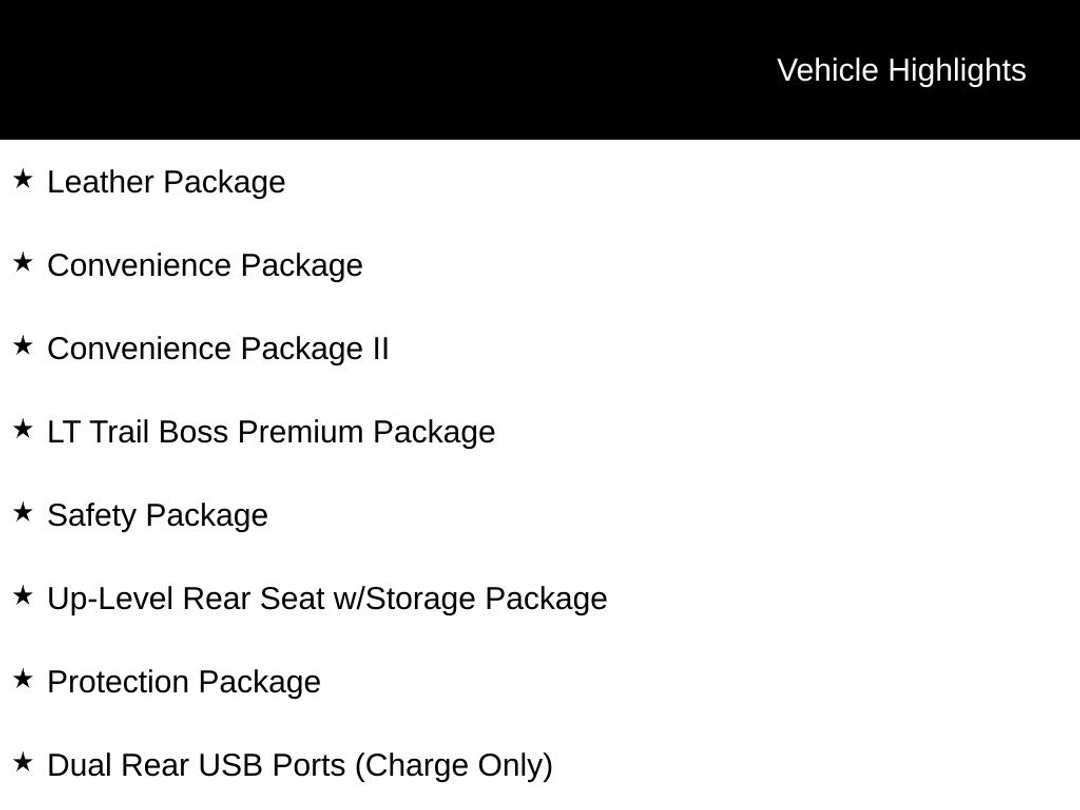Tap the star beside Safety Package
The image size is (1080, 810).
pyautogui.click(x=23, y=513)
